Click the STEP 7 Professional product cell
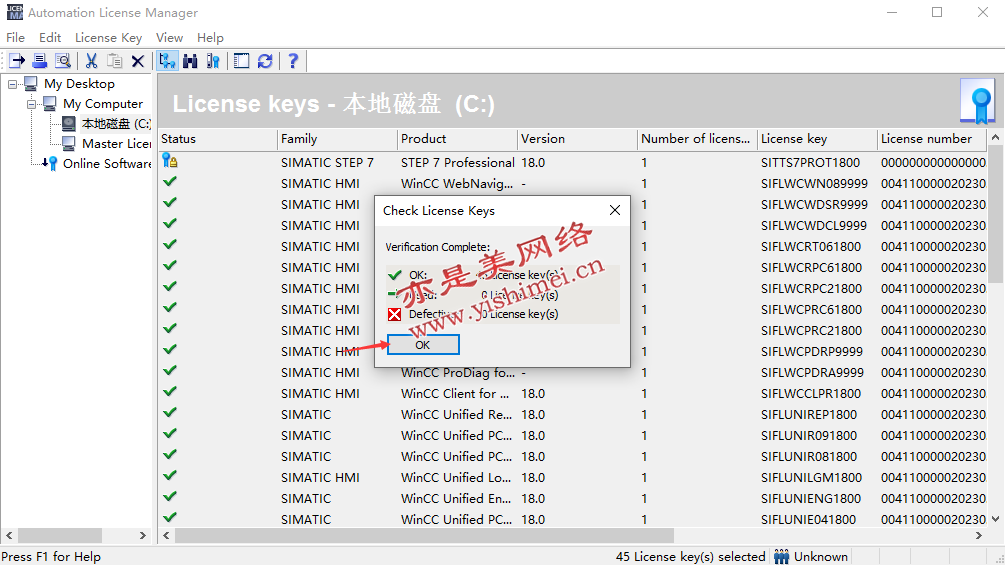Image resolution: width=1005 pixels, height=565 pixels. (458, 163)
